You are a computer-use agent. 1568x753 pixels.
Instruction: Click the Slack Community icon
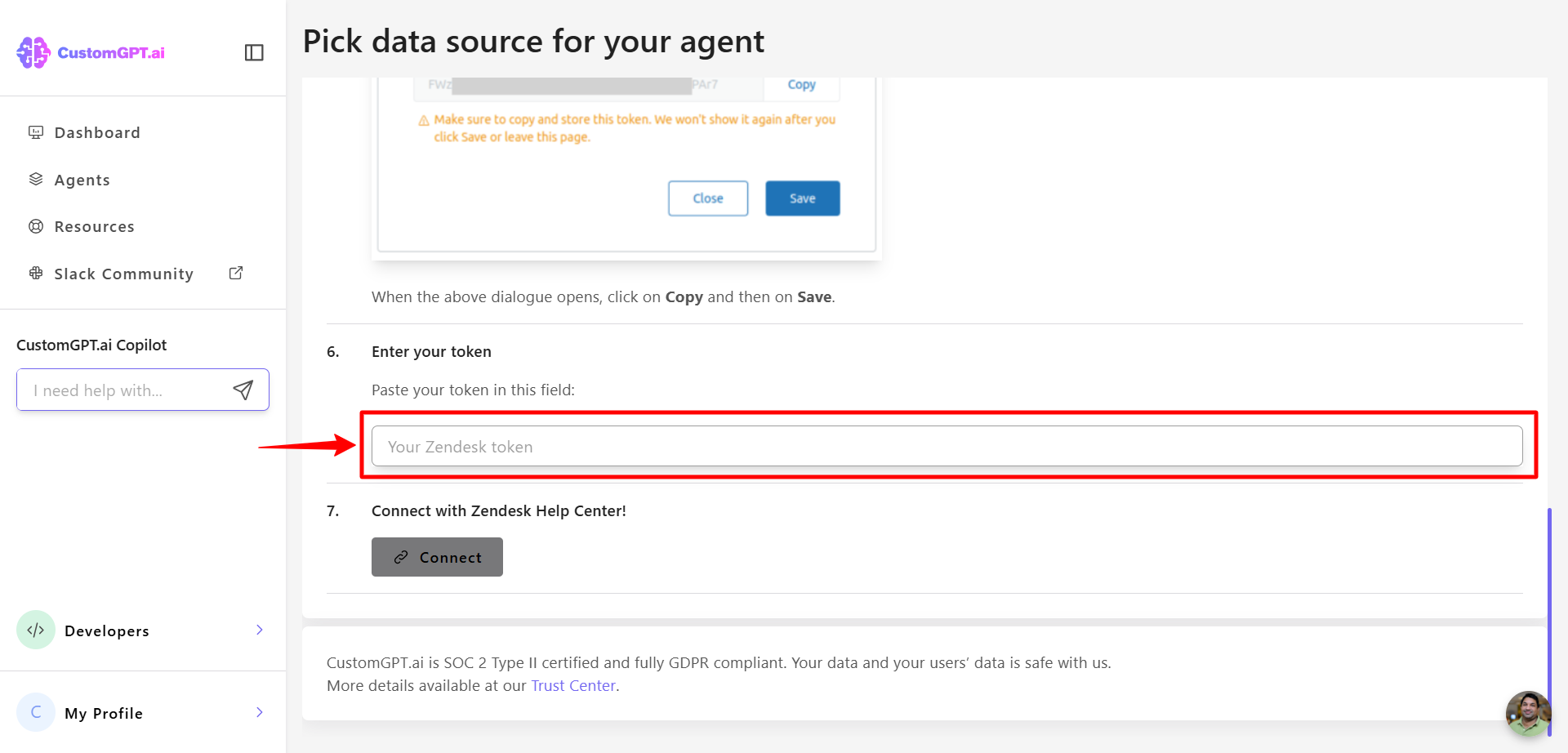pos(36,274)
